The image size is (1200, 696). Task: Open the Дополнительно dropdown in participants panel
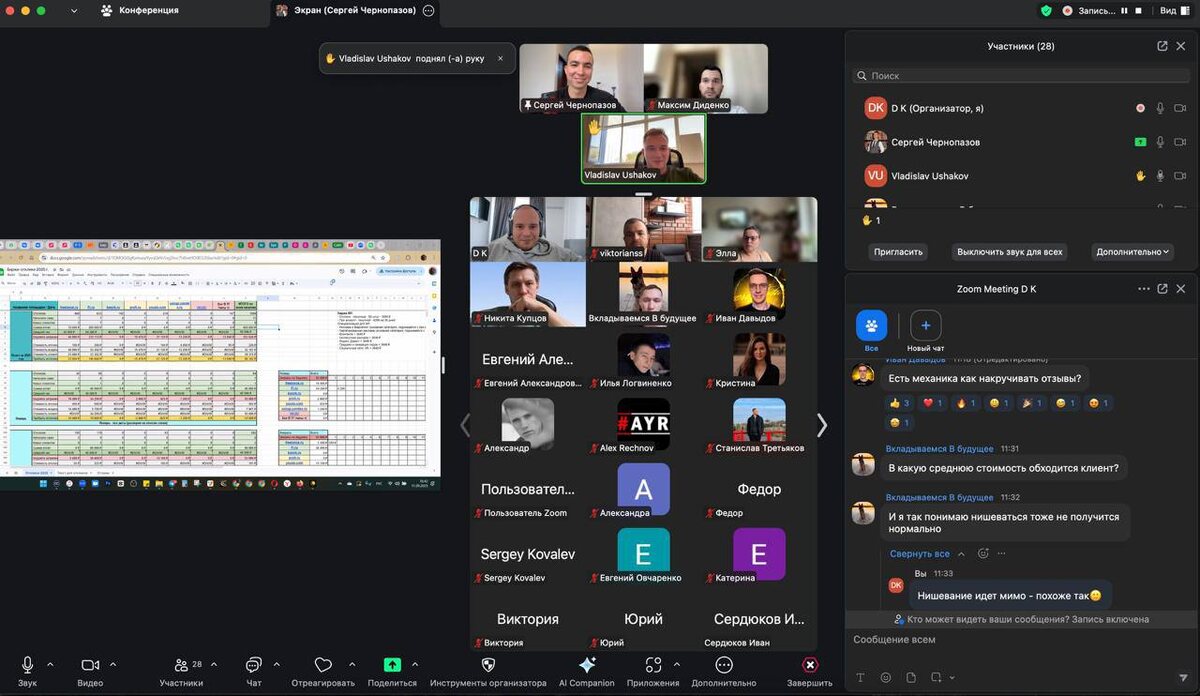1133,252
